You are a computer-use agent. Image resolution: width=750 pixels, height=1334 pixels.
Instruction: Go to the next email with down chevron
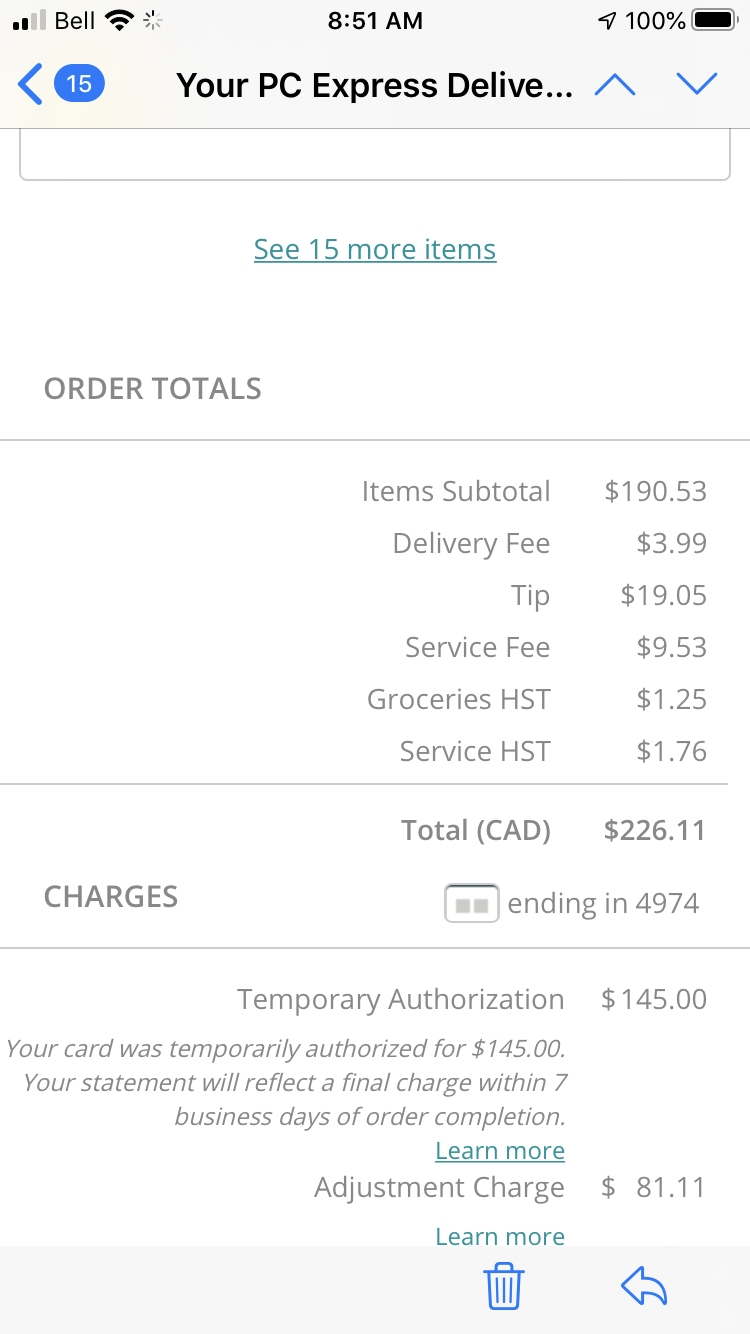coord(697,84)
